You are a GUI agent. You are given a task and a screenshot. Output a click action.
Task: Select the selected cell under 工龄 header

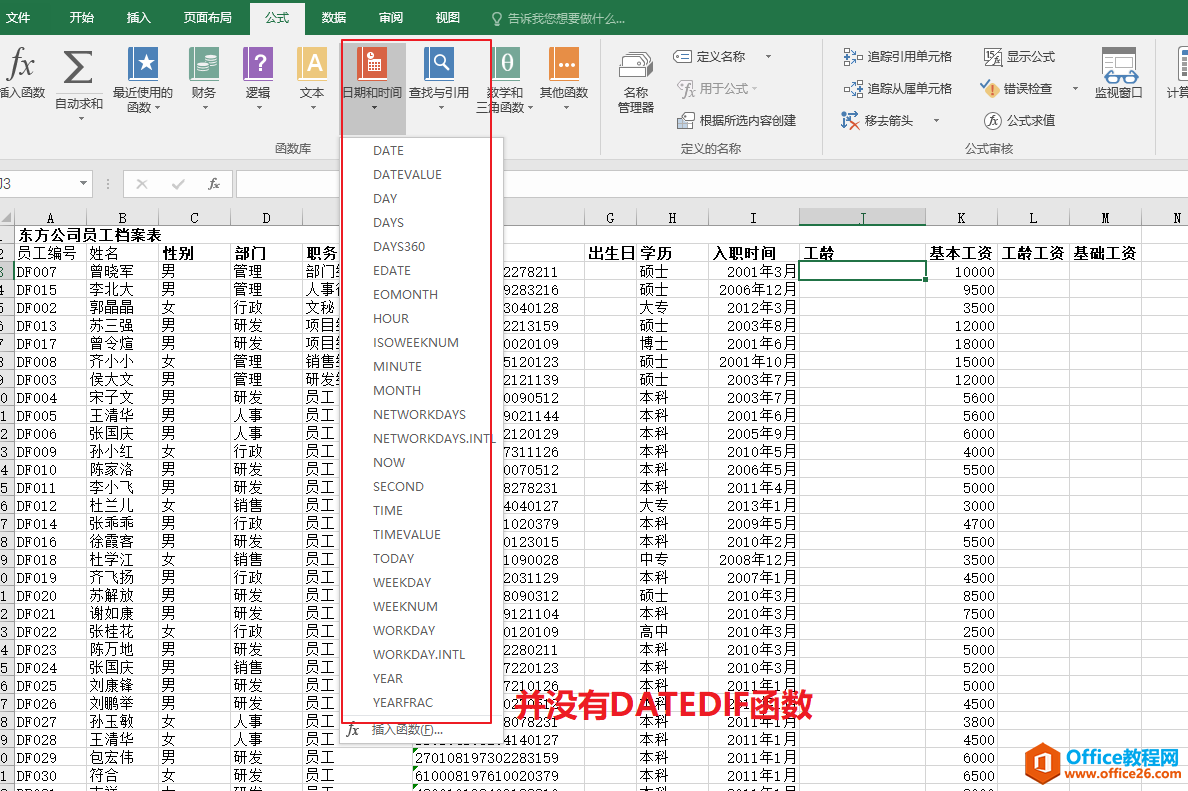point(862,271)
